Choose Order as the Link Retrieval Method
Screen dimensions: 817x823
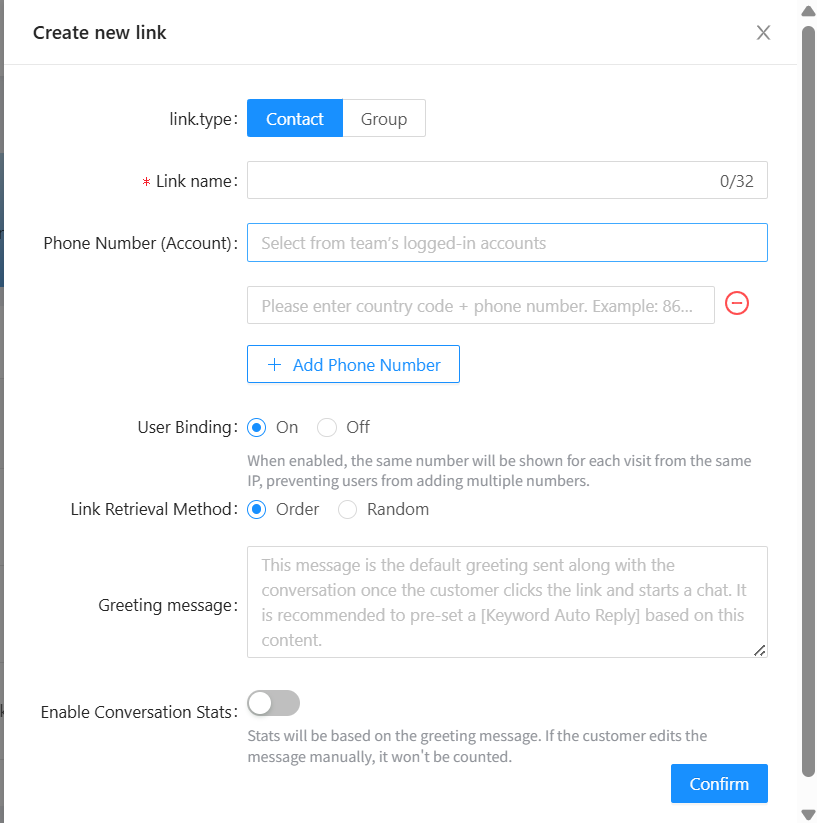pyautogui.click(x=258, y=509)
